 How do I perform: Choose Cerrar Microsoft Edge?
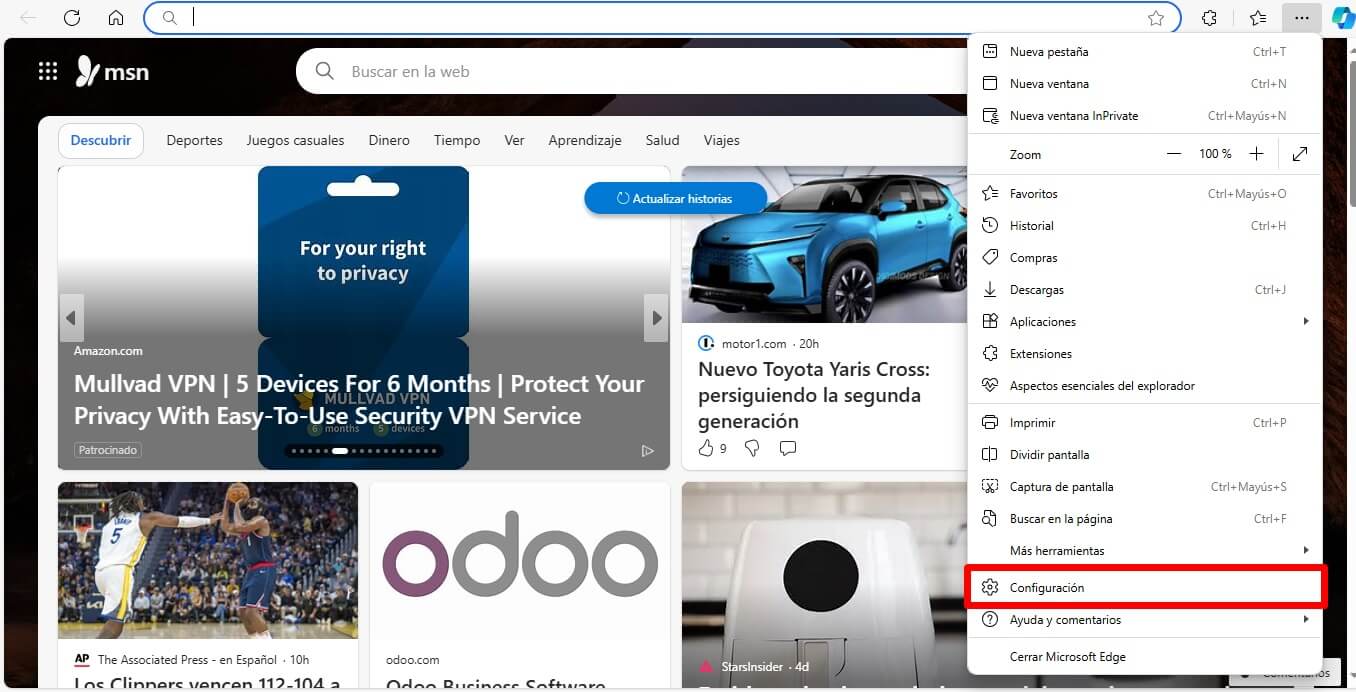tap(1146, 657)
